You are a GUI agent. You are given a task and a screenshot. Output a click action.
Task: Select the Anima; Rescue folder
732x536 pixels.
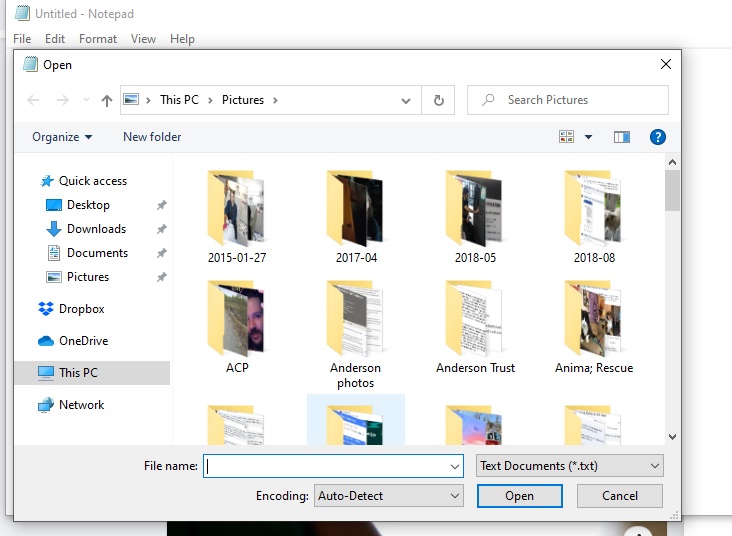click(x=594, y=327)
